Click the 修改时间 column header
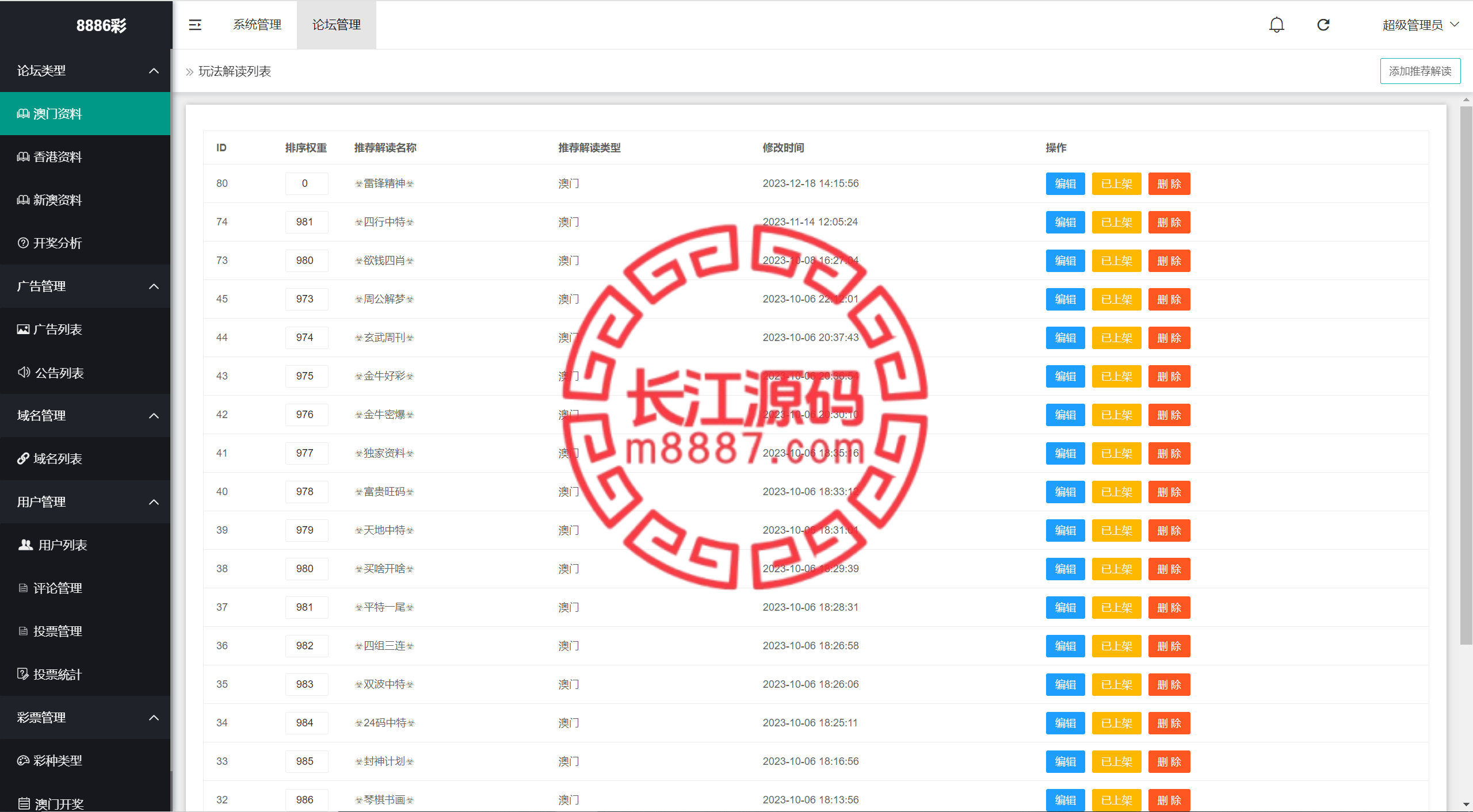This screenshot has height=812, width=1473. click(783, 148)
